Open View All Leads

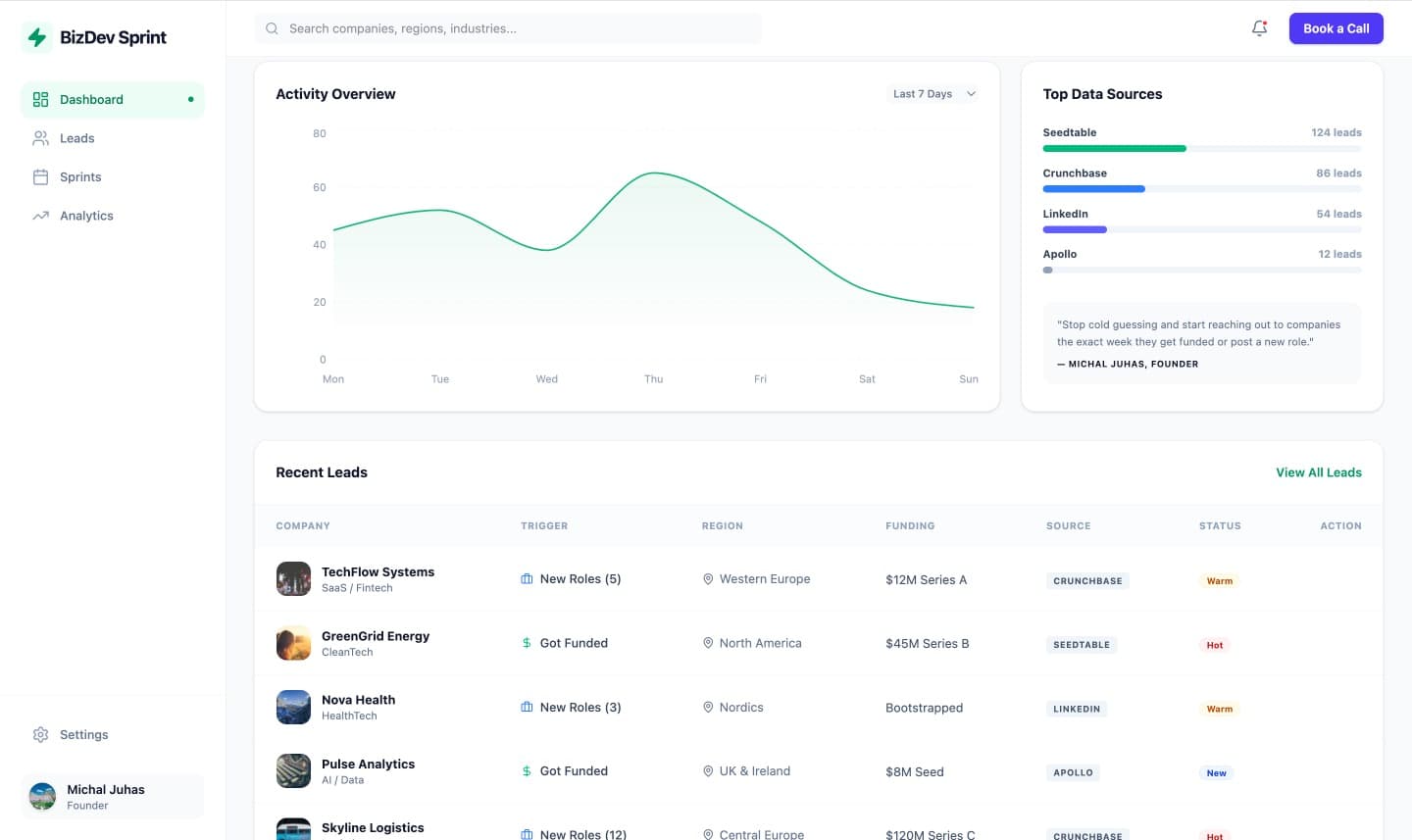1319,472
